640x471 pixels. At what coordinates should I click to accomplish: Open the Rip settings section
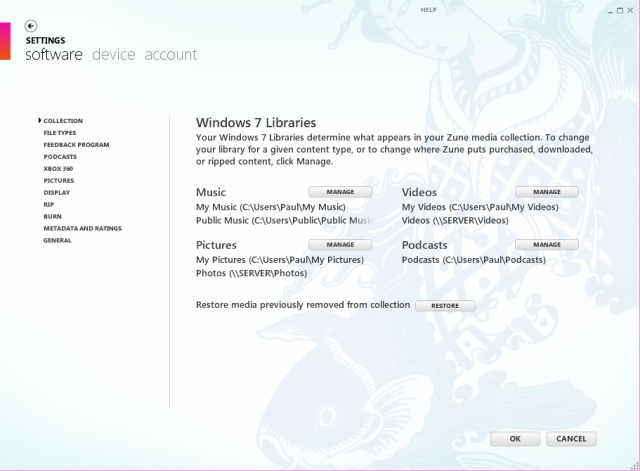49,204
